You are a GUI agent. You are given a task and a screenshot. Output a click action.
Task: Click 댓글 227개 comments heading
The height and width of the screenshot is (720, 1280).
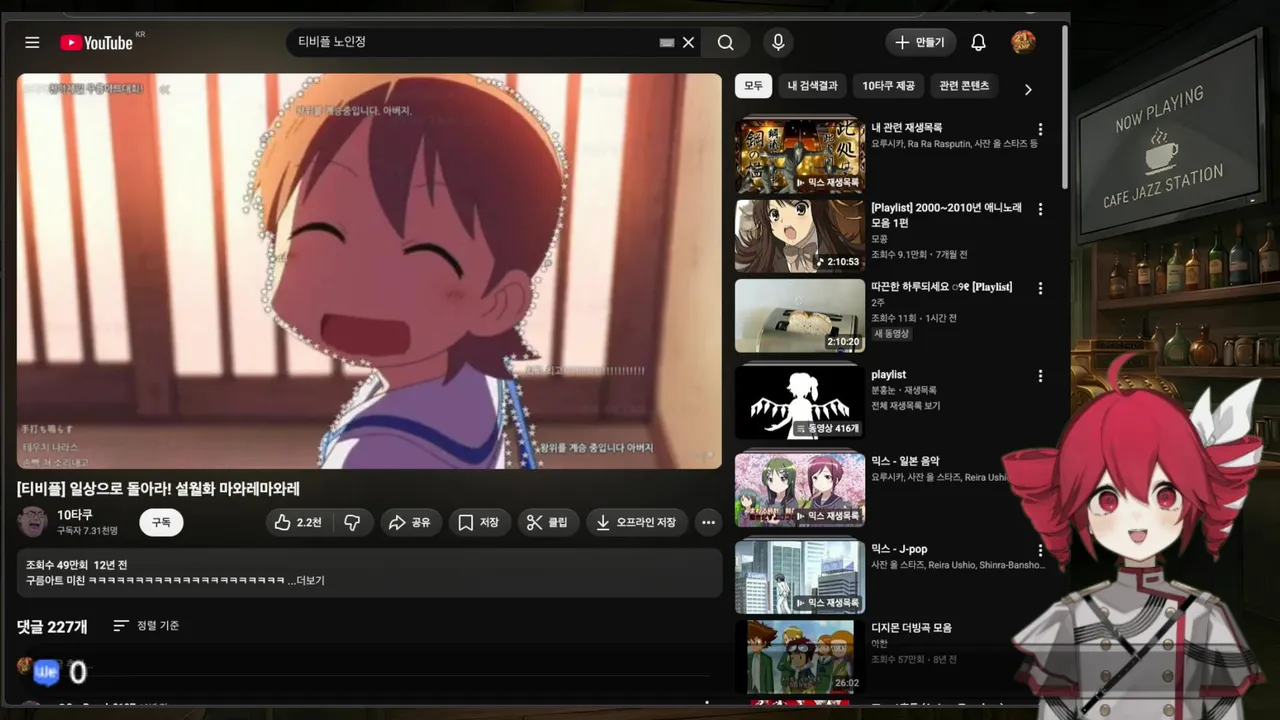pyautogui.click(x=52, y=627)
